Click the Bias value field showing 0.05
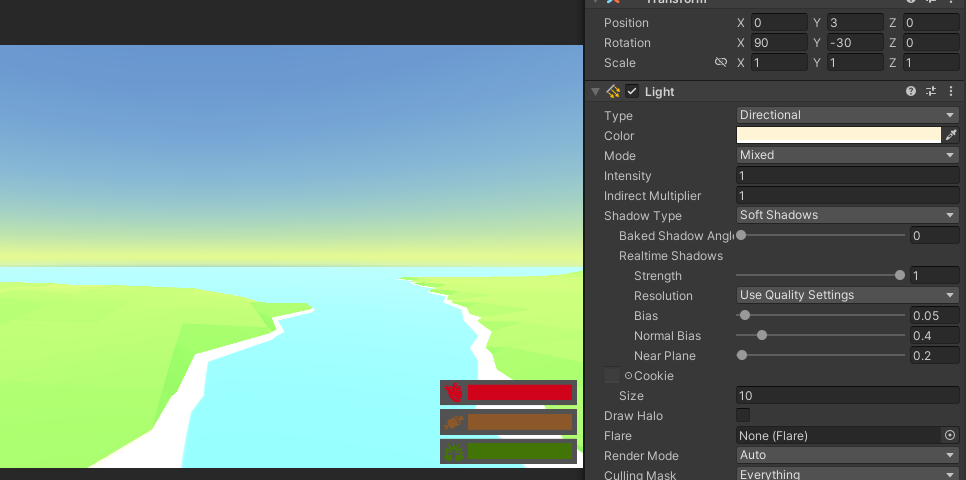 coord(935,315)
